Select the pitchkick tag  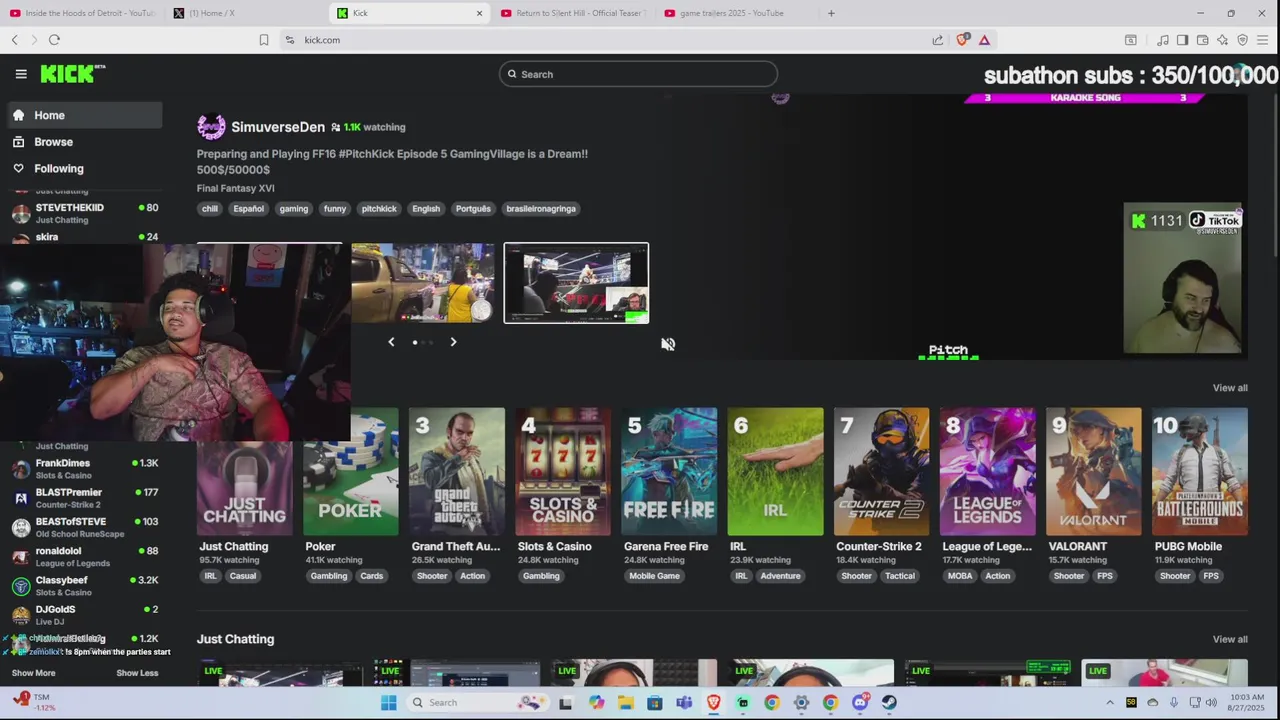point(379,209)
